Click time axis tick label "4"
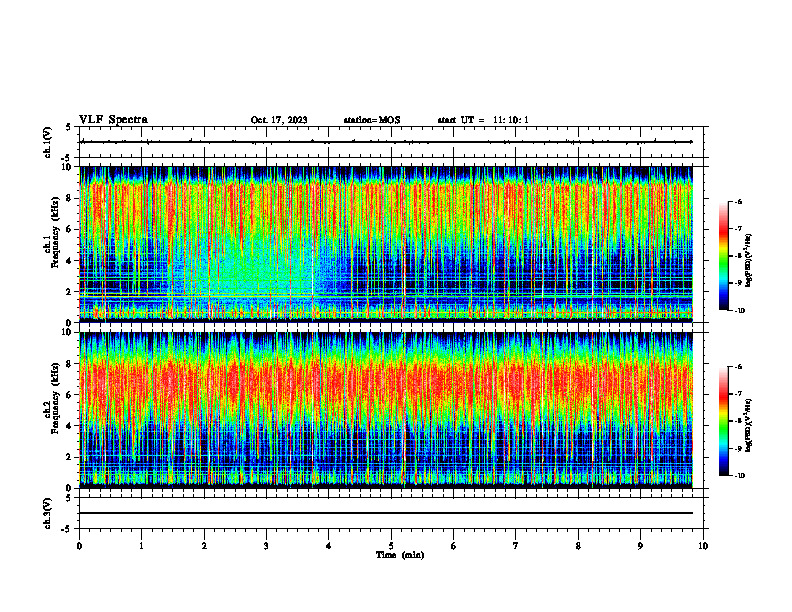Screen dimensions: 792x612 click(x=329, y=546)
